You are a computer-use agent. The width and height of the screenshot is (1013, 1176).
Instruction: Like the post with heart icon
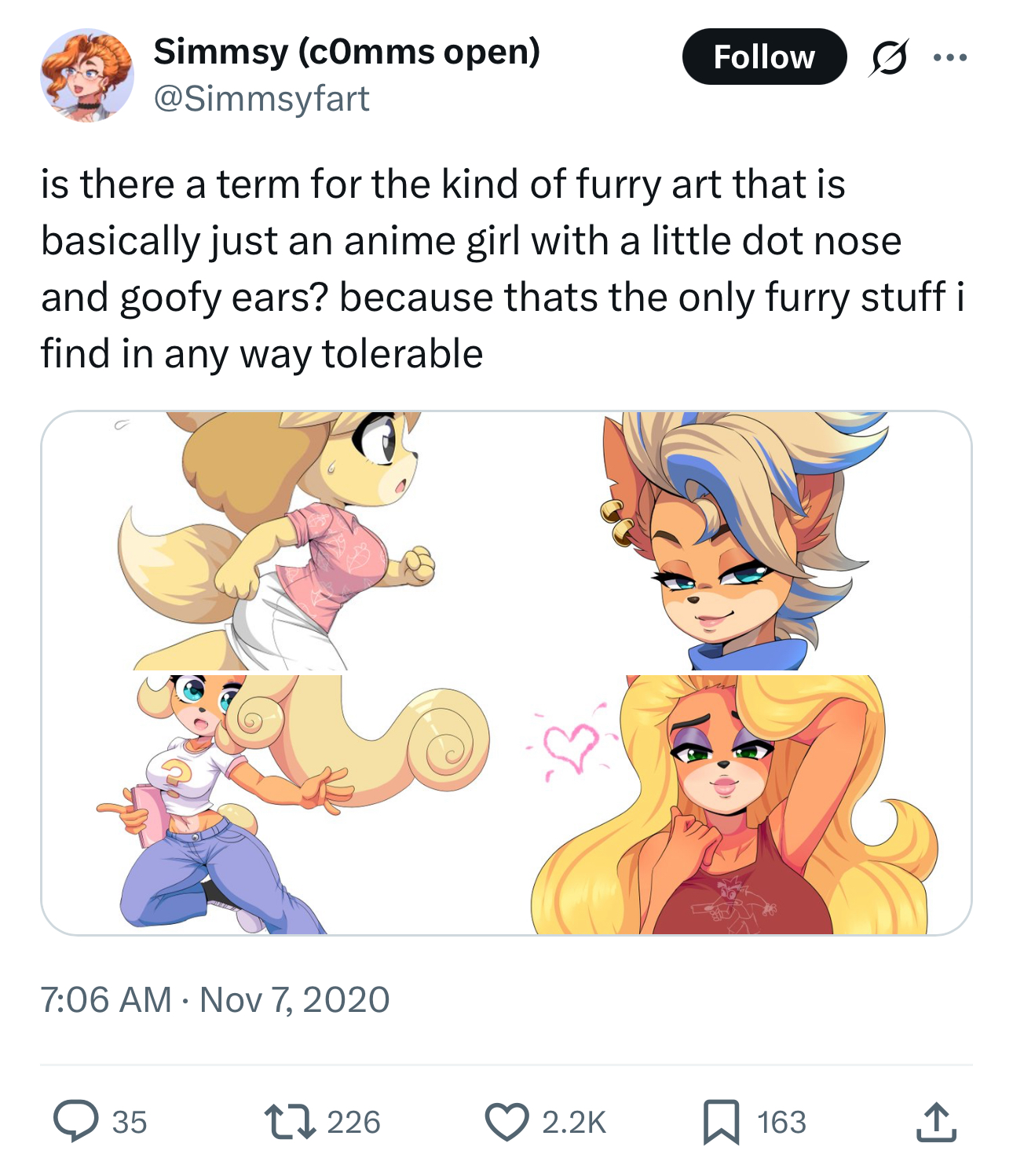point(506,1121)
